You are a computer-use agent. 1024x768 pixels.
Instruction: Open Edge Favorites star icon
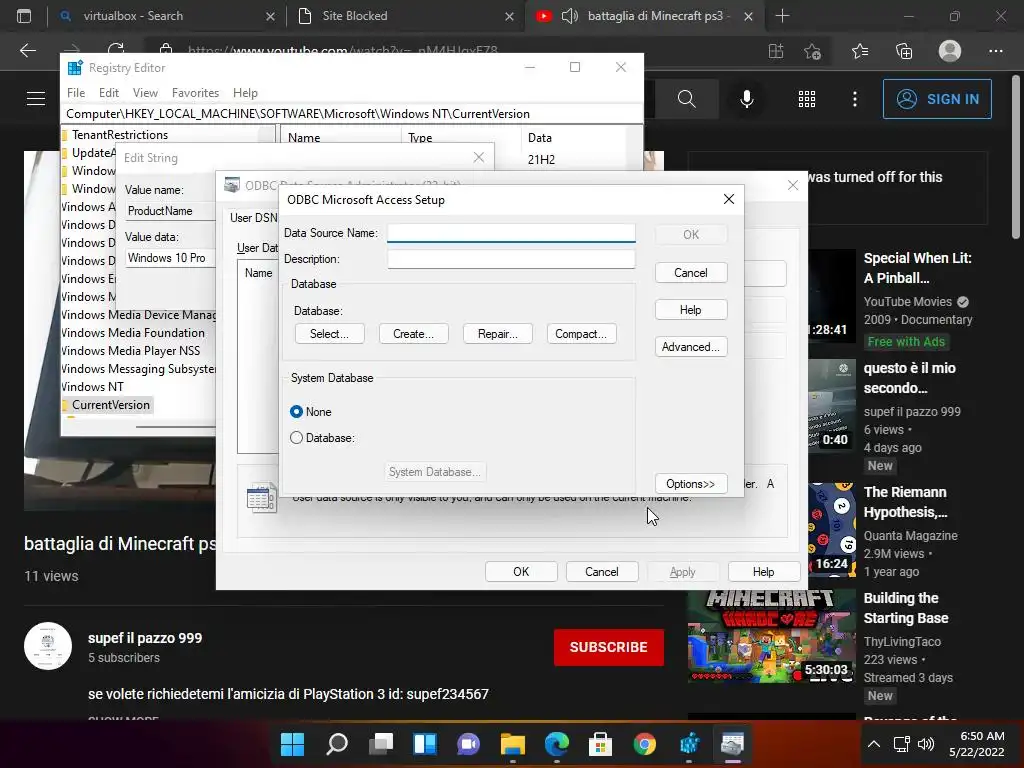pos(859,50)
